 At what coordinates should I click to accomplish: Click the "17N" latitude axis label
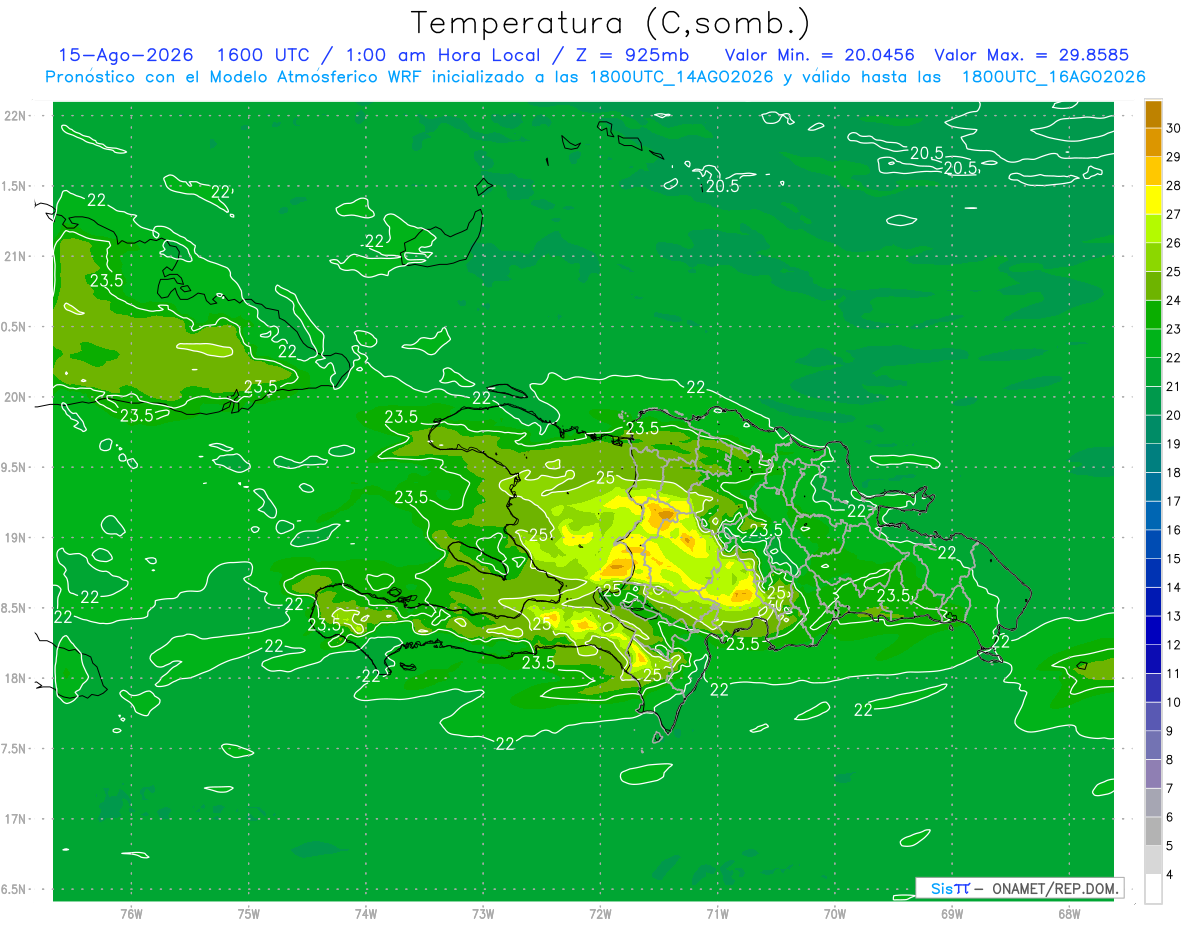[x=17, y=819]
